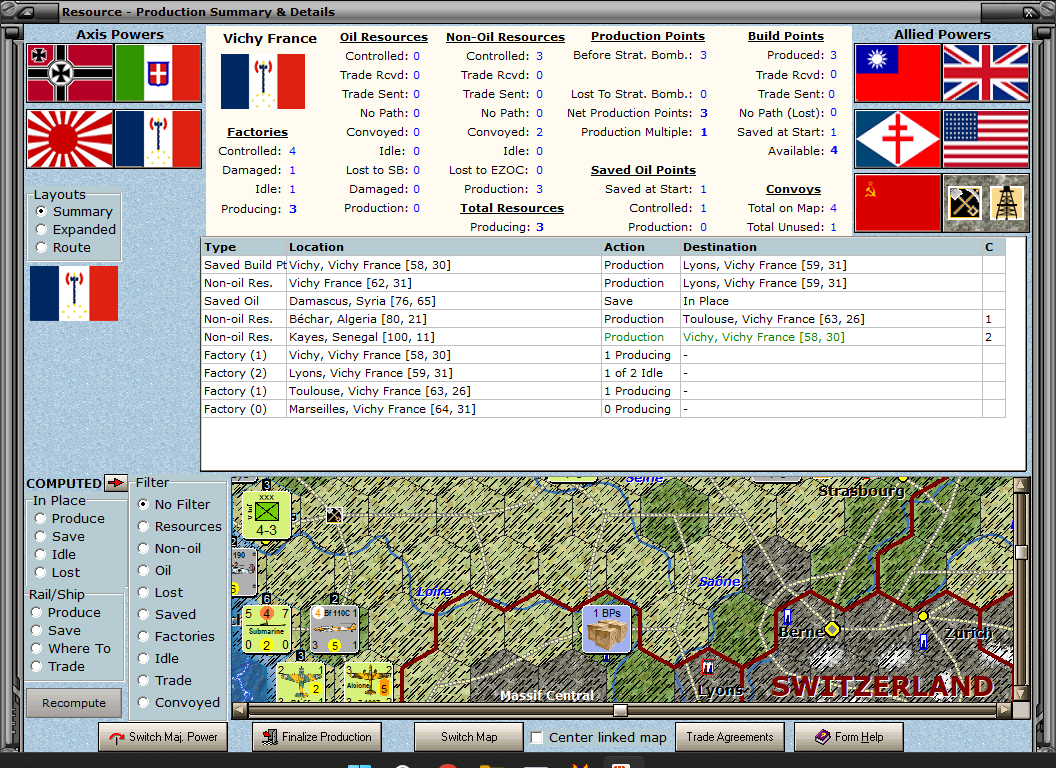1056x768 pixels.
Task: Click the 1 BPs crate marker on map
Action: pyautogui.click(x=607, y=629)
